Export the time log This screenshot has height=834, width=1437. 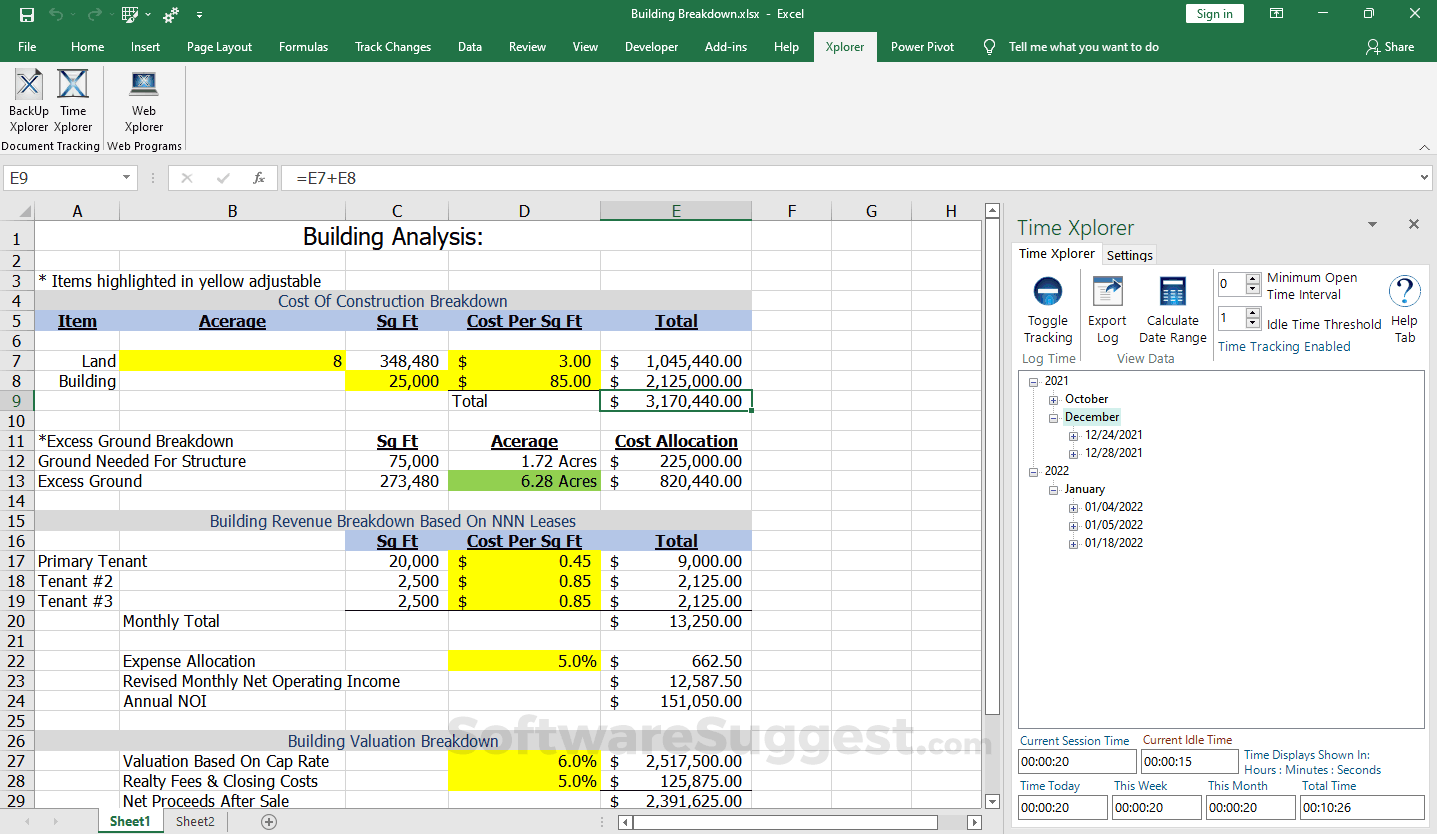pyautogui.click(x=1107, y=292)
